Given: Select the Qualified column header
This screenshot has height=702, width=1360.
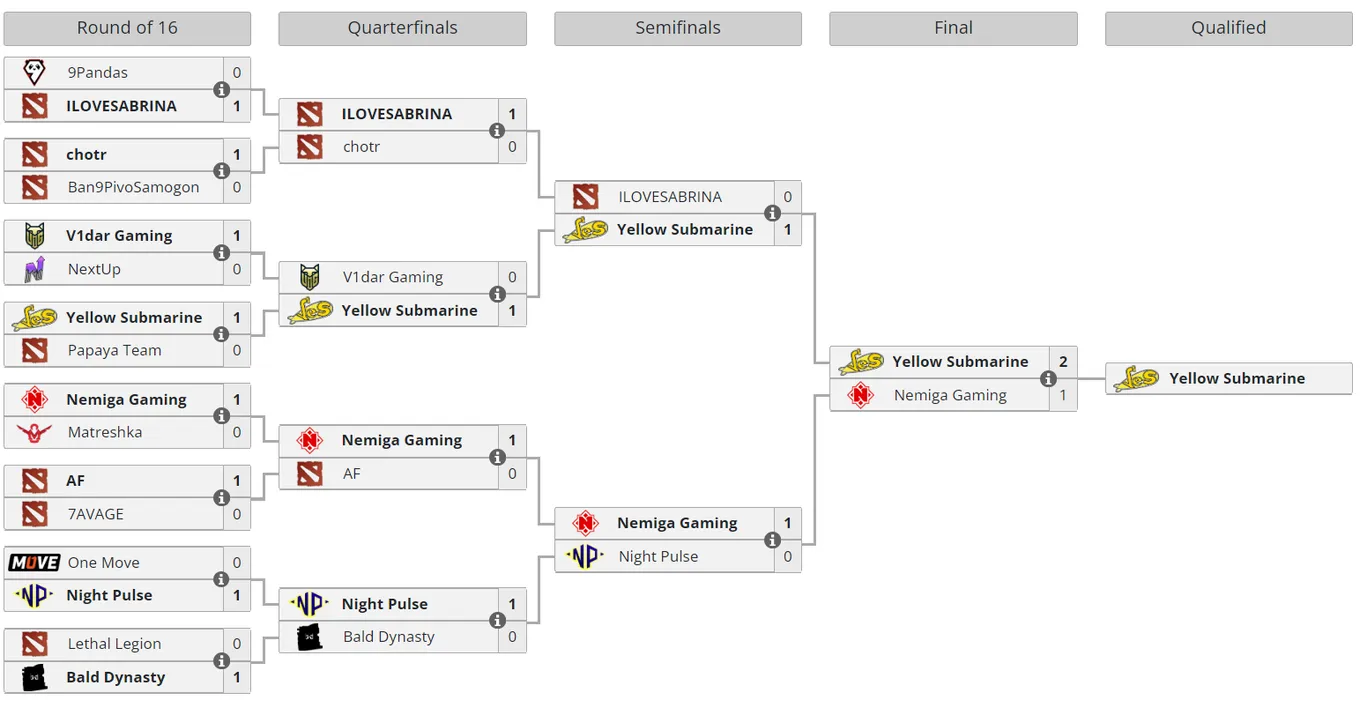Looking at the screenshot, I should (x=1229, y=28).
